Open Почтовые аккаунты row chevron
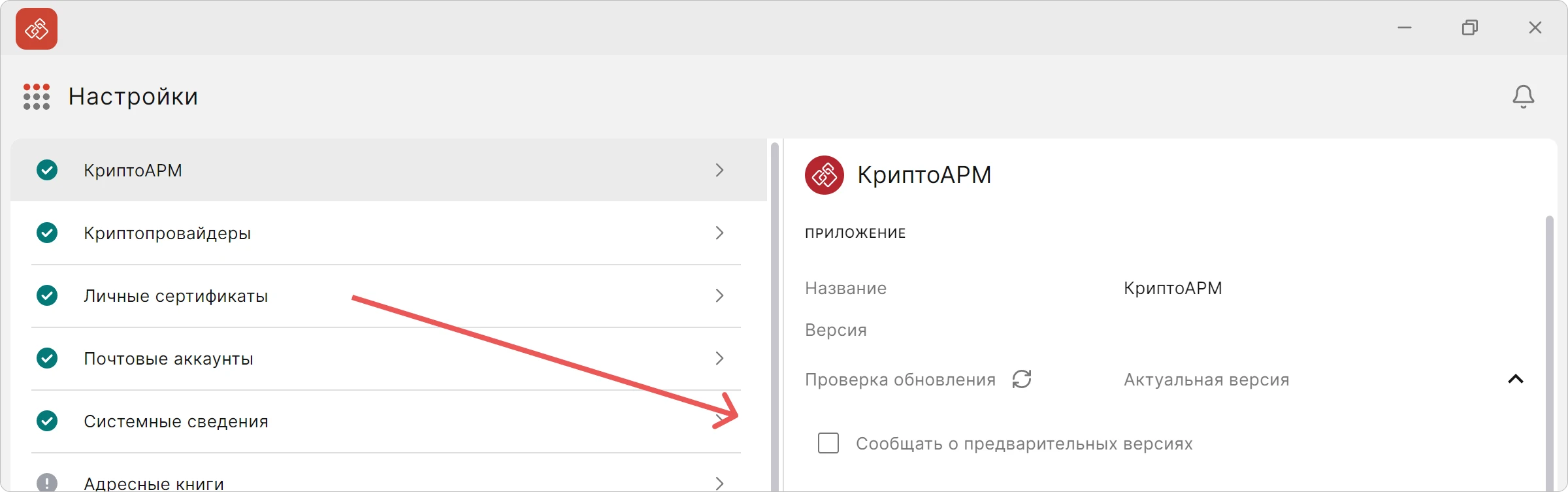 pos(719,358)
